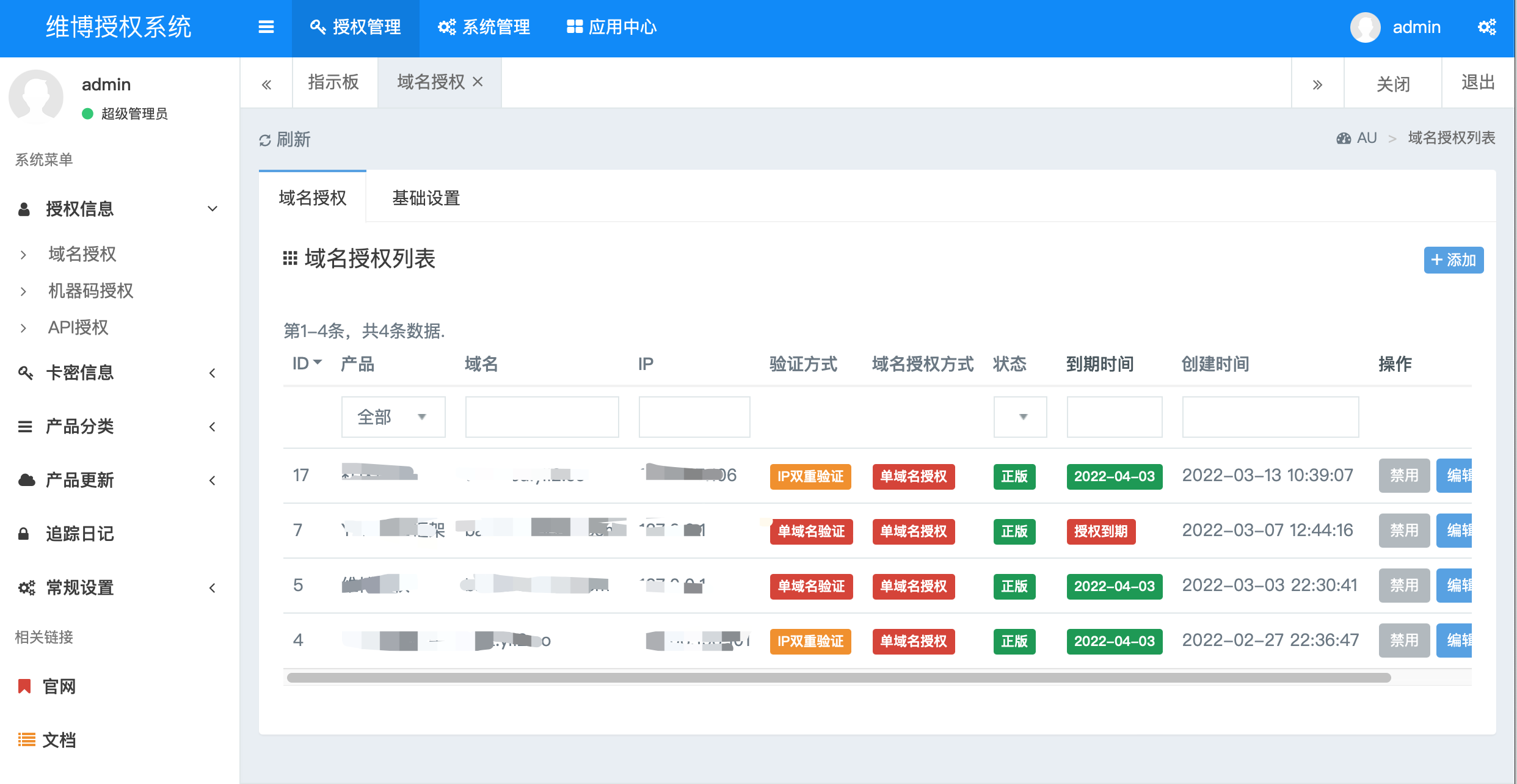Open the 产品 filter dropdown showing 全部
This screenshot has height=784, width=1517.
click(393, 417)
